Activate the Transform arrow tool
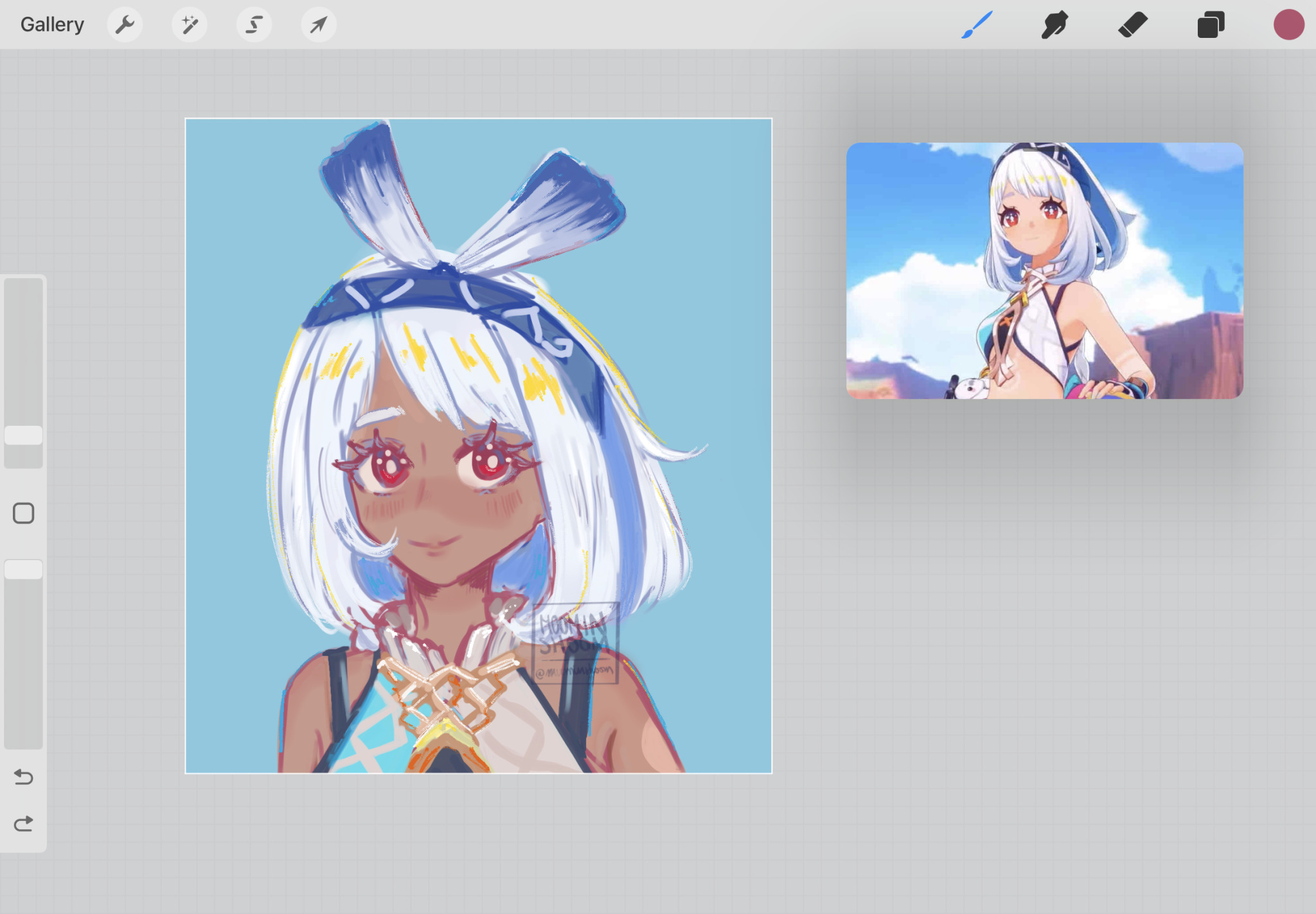 (319, 25)
